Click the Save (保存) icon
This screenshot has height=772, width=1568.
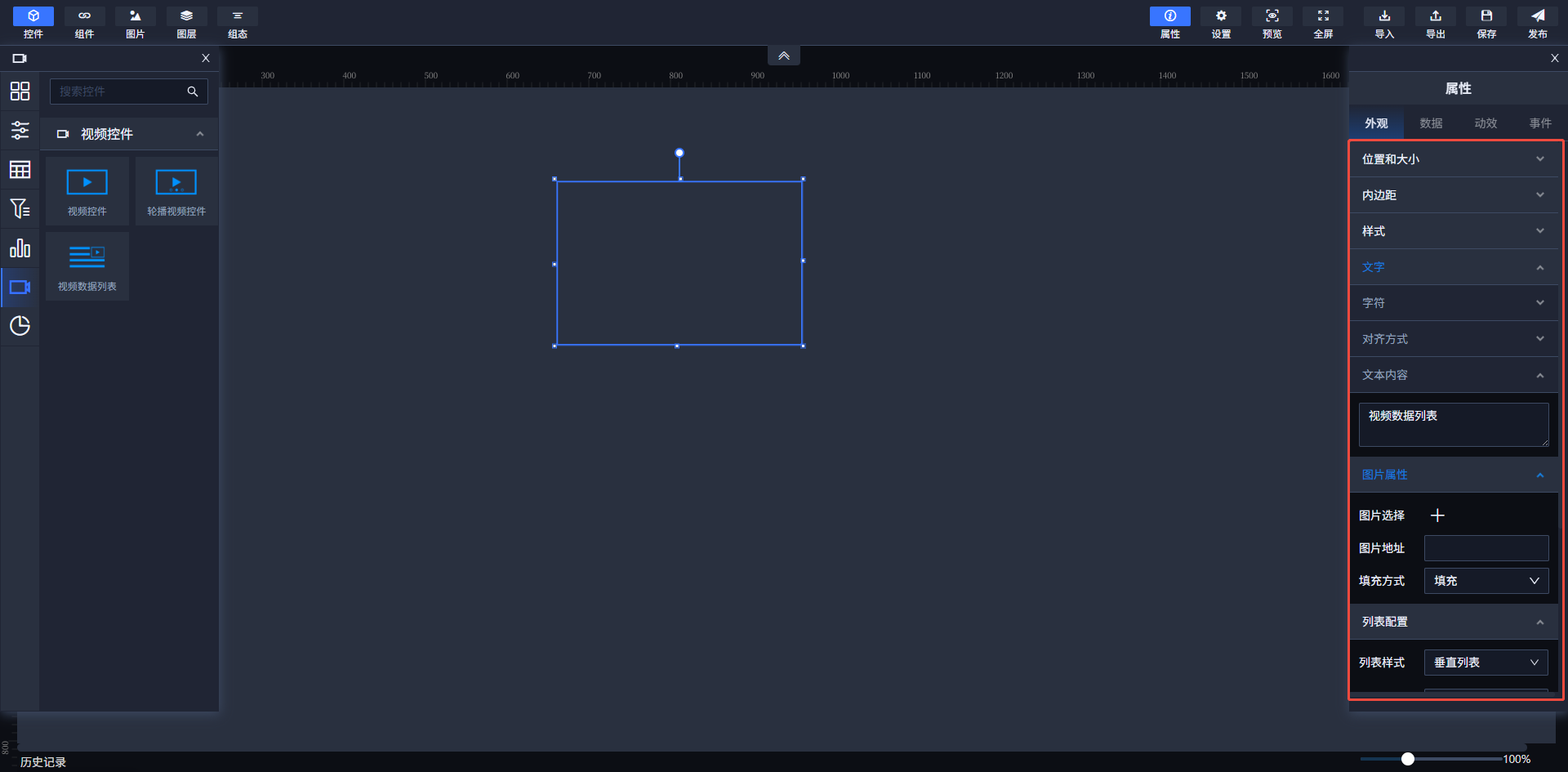(1486, 23)
